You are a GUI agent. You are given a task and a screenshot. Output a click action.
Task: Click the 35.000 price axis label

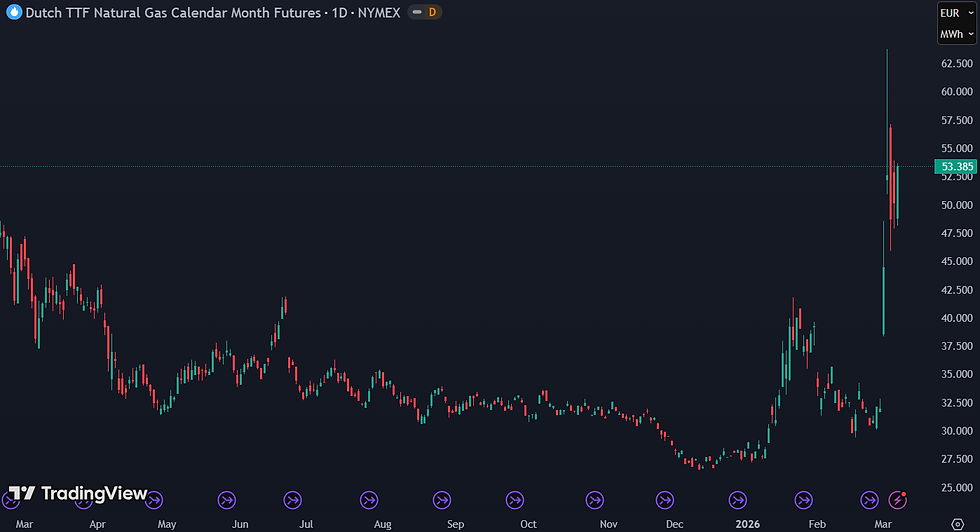[957, 374]
